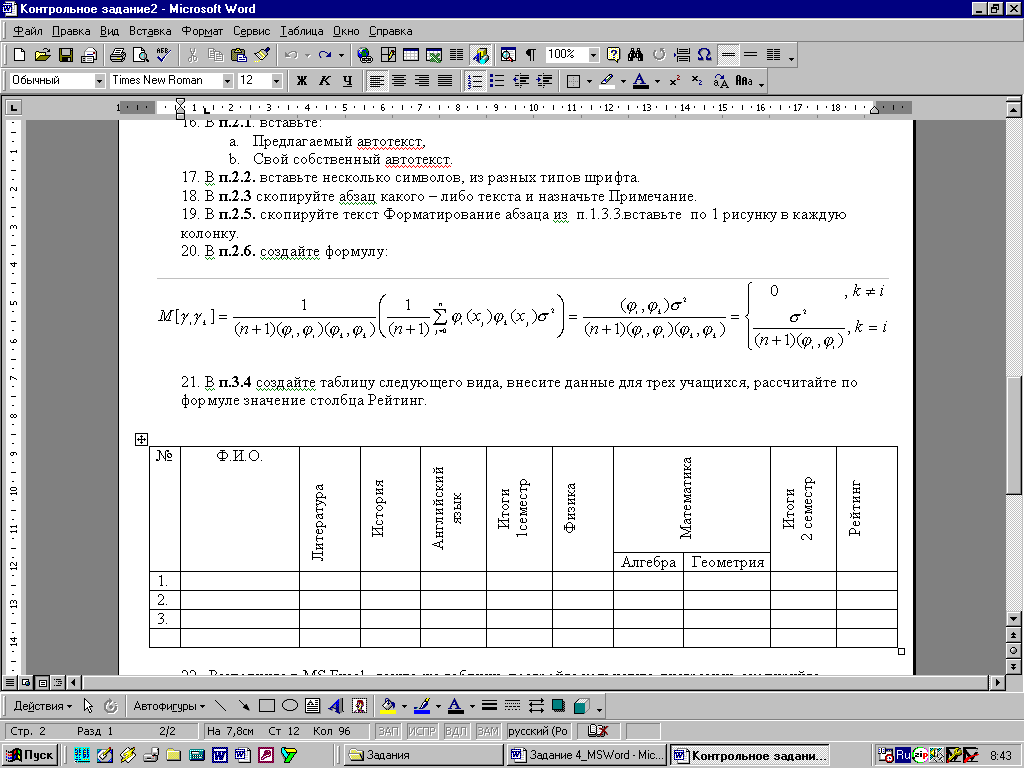Toggle Align Left paragraph alignment
Screen dimensions: 1024x768
pyautogui.click(x=376, y=80)
